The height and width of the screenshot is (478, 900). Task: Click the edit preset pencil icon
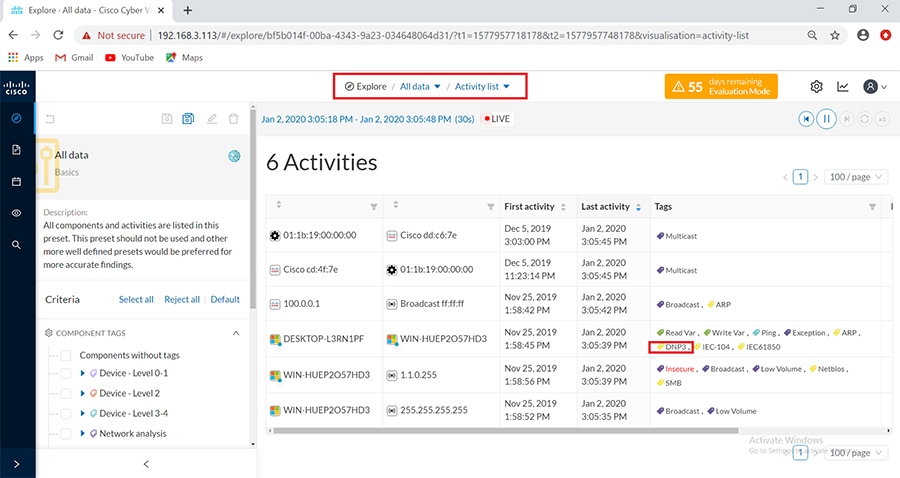[212, 119]
